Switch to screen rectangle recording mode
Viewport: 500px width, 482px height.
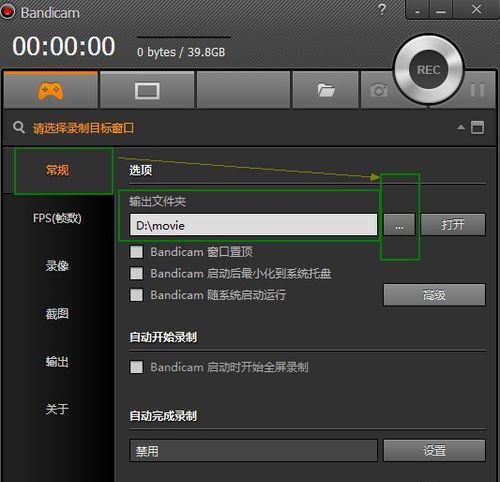coord(147,91)
